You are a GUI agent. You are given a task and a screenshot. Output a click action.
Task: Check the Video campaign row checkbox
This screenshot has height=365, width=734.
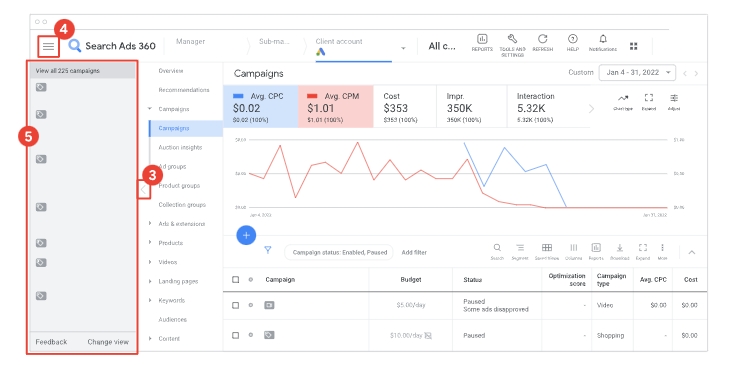[x=235, y=305]
